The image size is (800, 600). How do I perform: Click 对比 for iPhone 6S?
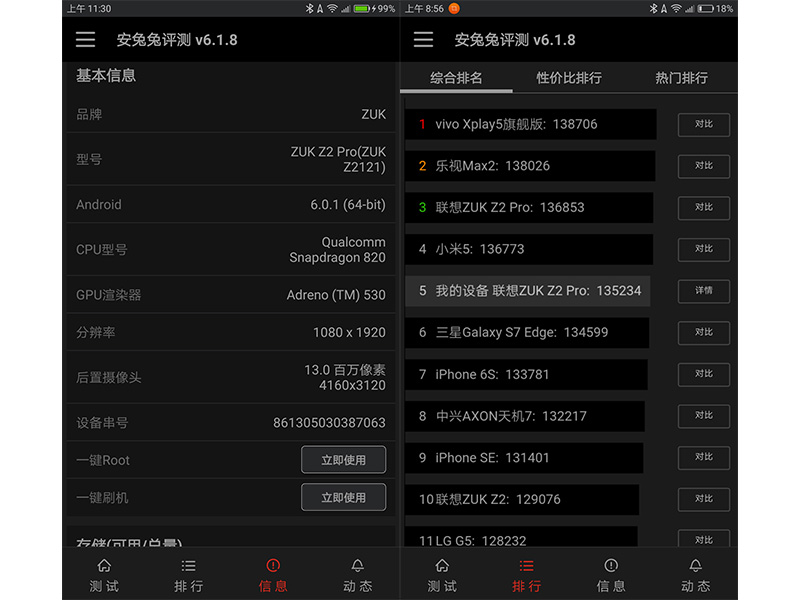click(704, 374)
